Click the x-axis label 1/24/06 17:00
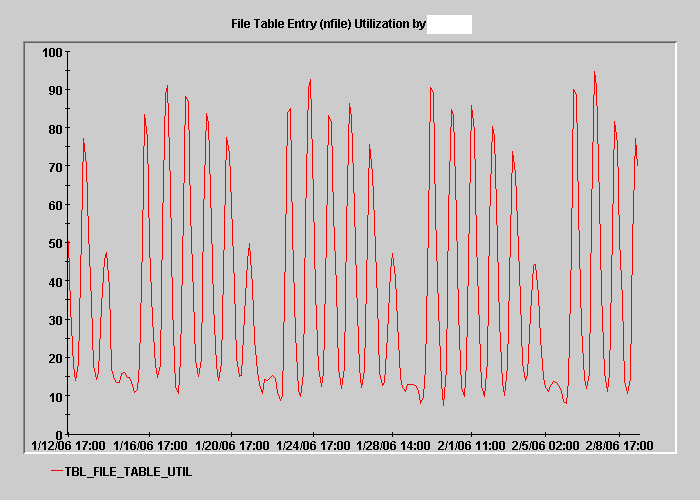Screen dimensions: 700x500 [313, 446]
